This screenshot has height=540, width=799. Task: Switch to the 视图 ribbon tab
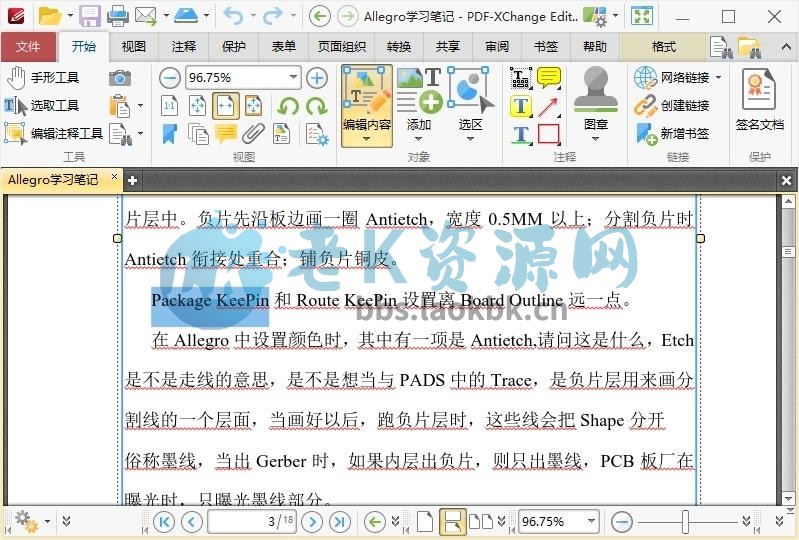(134, 47)
